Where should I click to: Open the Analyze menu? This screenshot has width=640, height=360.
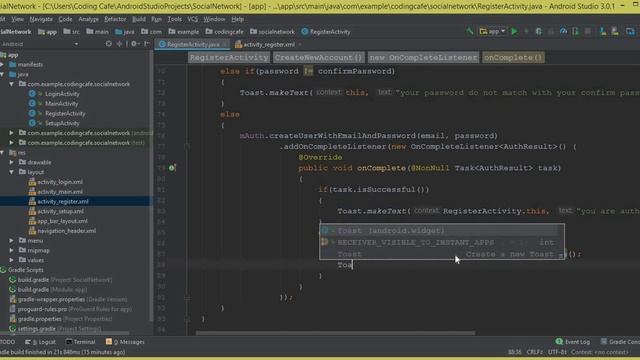(89, 19)
